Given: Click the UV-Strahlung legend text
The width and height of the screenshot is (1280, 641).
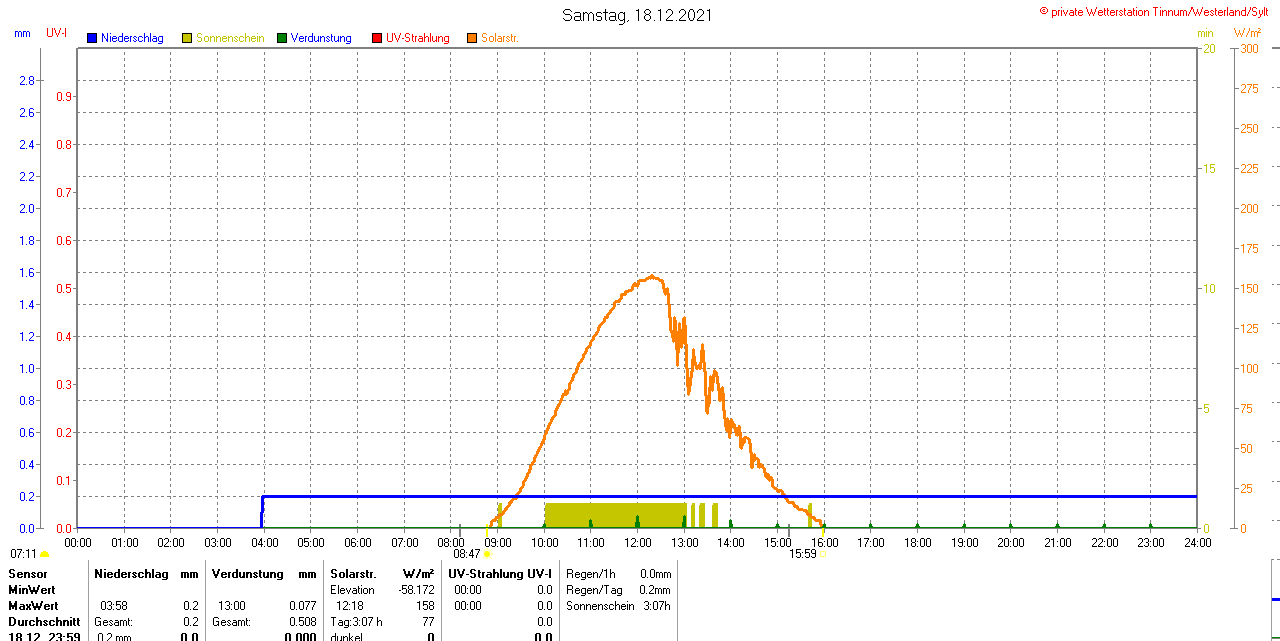Looking at the screenshot, I should (417, 38).
